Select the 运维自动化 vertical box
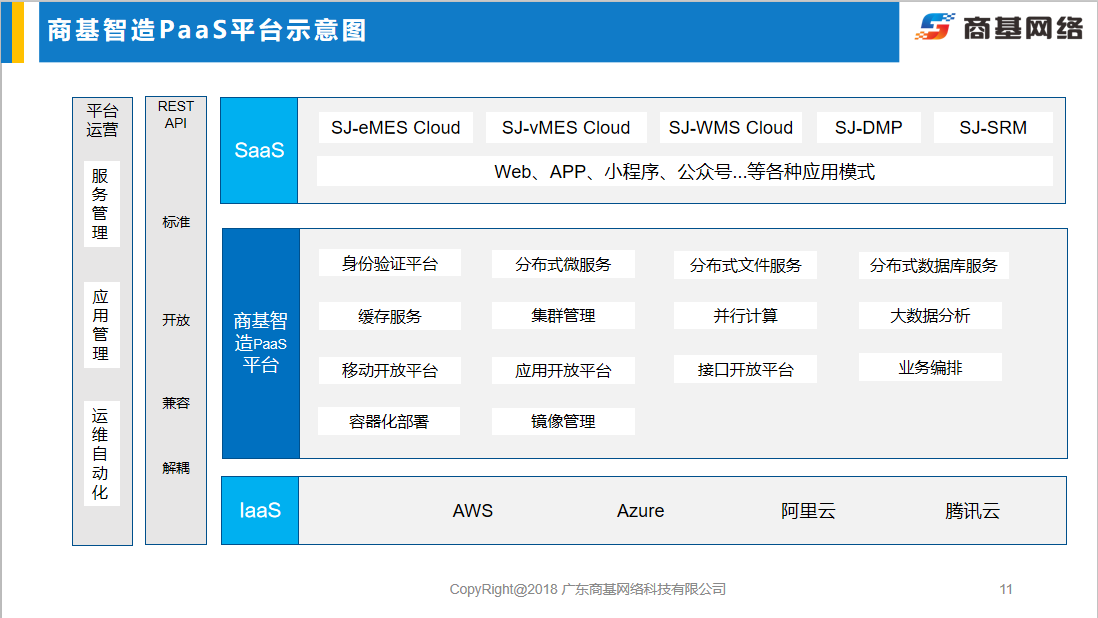This screenshot has width=1098, height=618. pyautogui.click(x=101, y=454)
